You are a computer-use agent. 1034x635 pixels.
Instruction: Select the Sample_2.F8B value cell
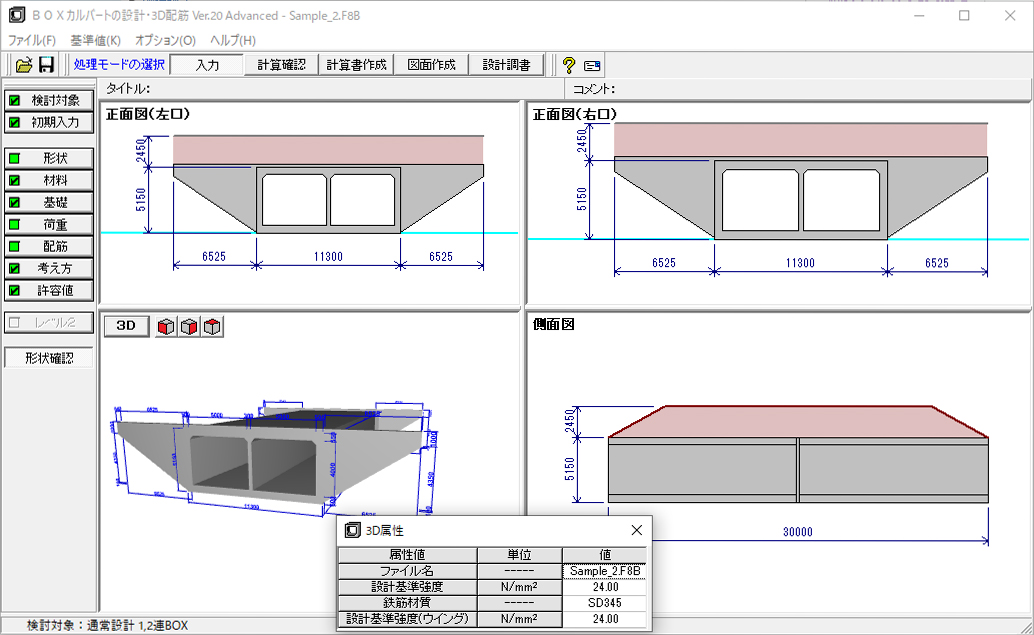click(605, 571)
